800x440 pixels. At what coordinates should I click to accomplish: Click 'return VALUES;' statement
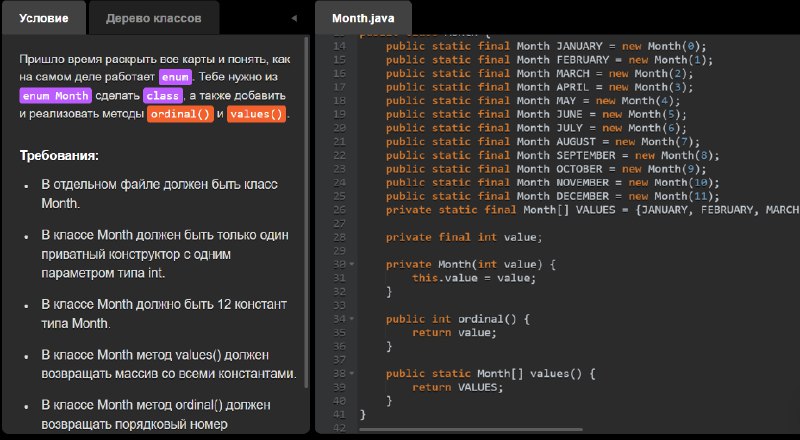point(457,387)
